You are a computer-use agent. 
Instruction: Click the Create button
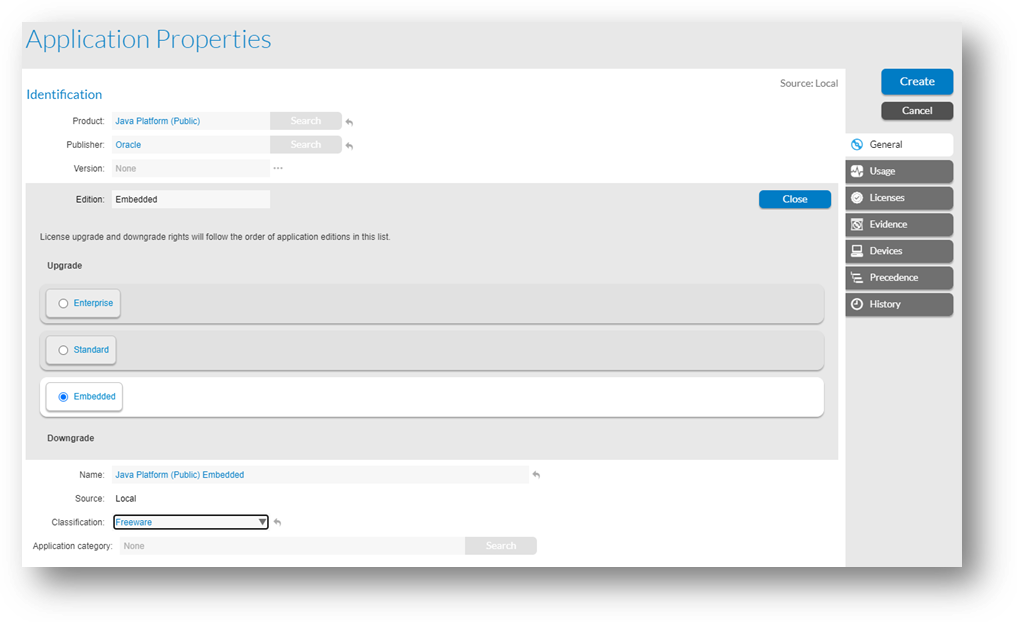tap(917, 82)
